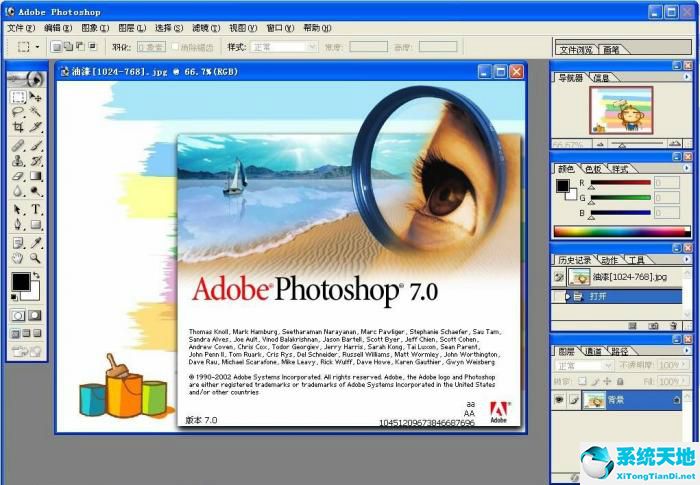
Task: Open History palette flyout menu arrow
Action: (x=687, y=259)
